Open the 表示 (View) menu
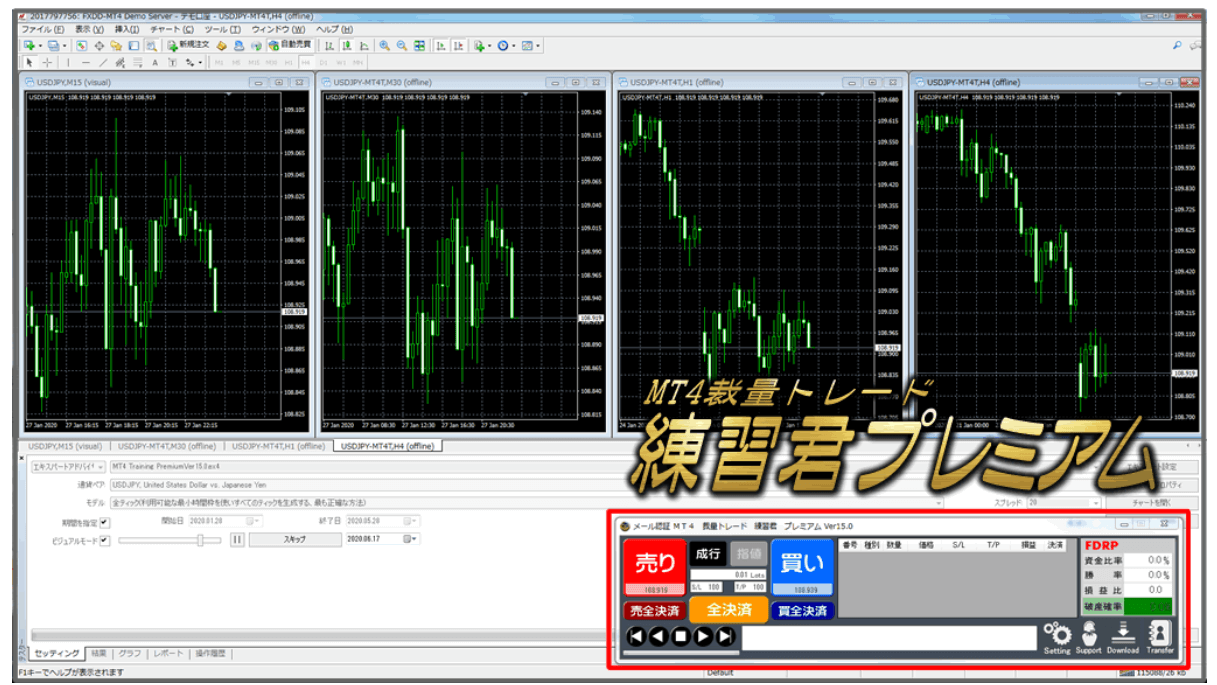Viewport: 1217px width, 685px height. [x=89, y=29]
